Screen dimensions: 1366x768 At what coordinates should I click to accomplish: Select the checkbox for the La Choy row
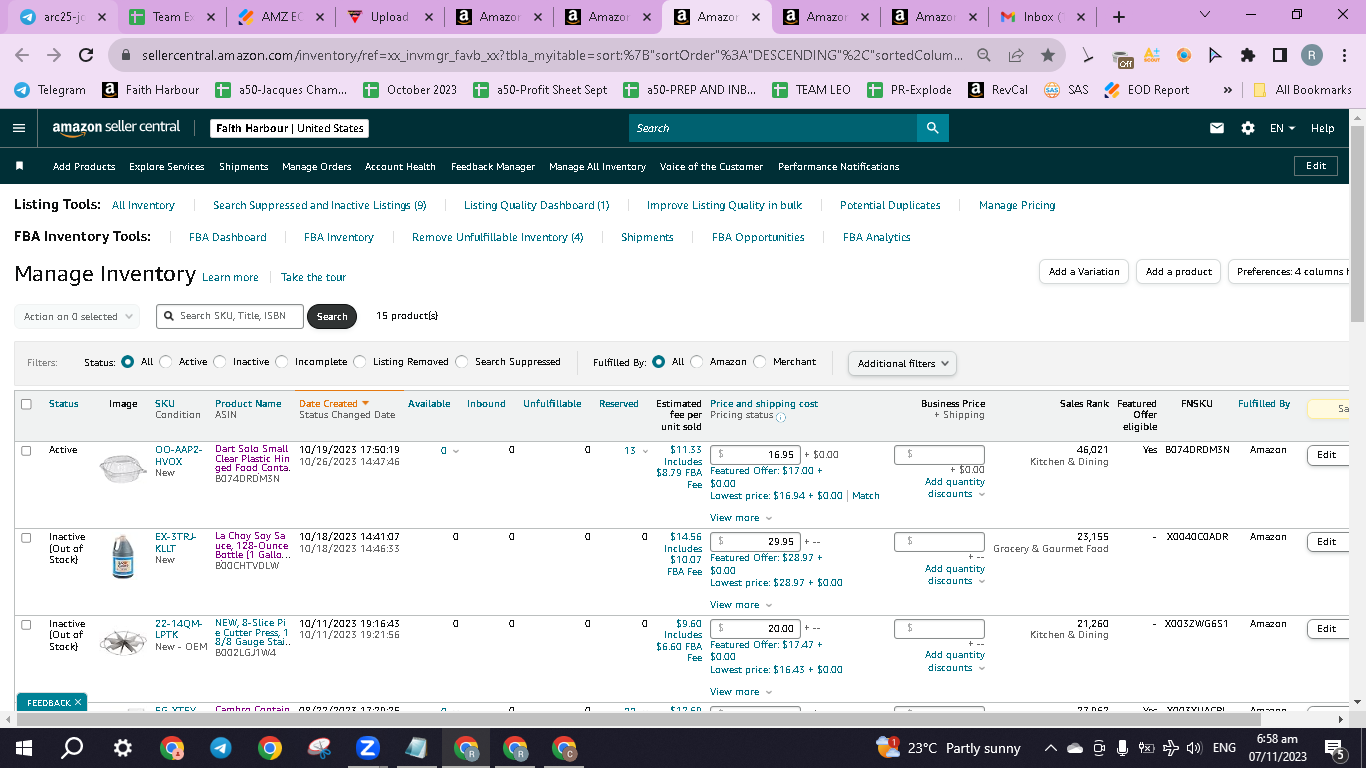pos(26,538)
